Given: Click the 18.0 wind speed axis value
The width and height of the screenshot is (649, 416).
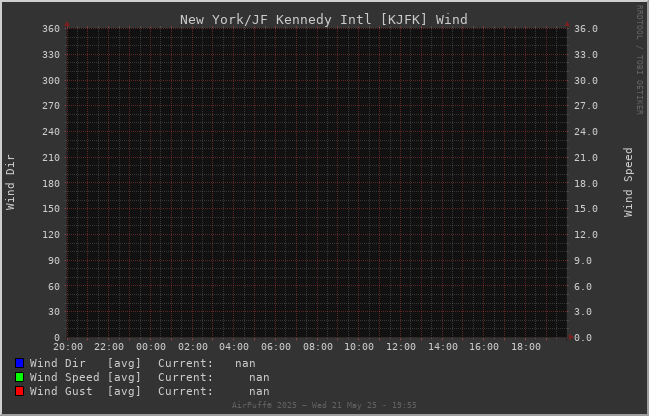Looking at the screenshot, I should [586, 183].
